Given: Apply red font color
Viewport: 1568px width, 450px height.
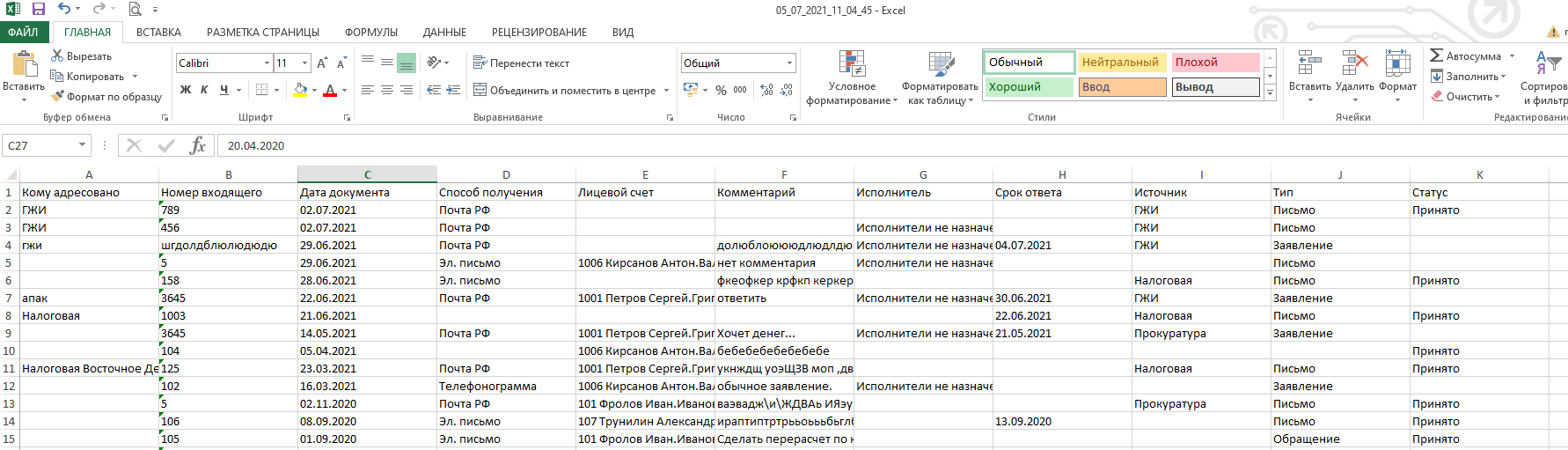Looking at the screenshot, I should click(x=330, y=90).
